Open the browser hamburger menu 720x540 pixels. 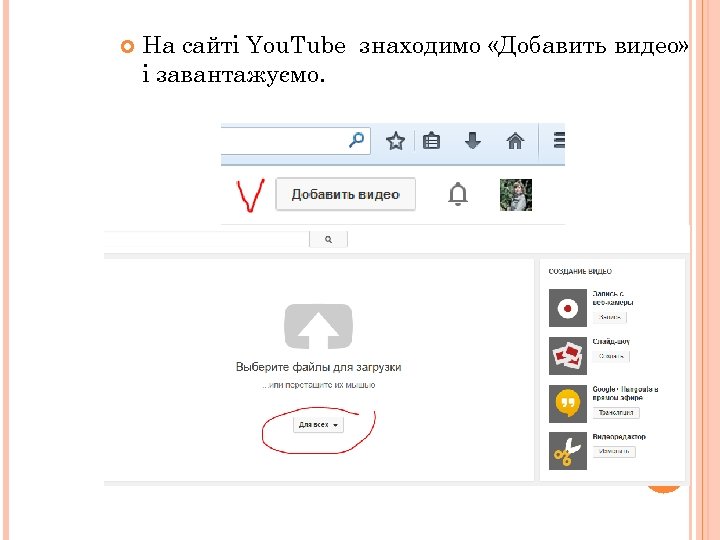[x=559, y=140]
